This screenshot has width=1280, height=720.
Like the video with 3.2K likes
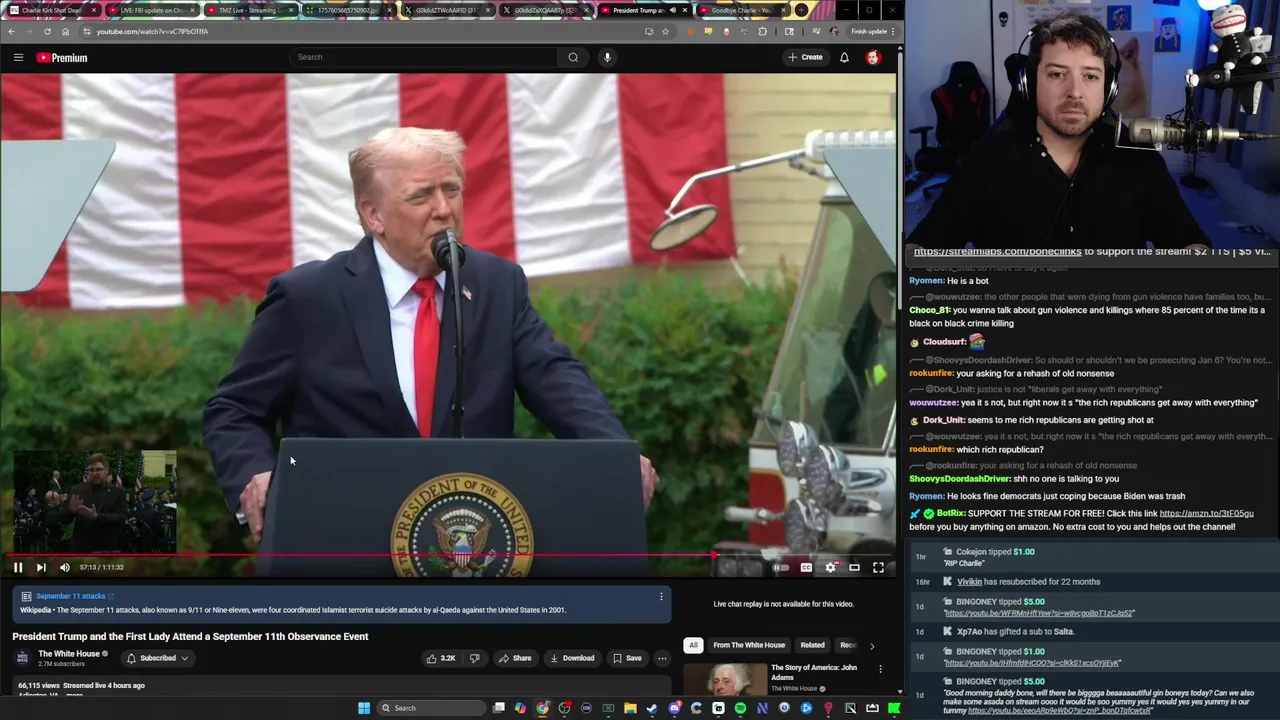click(440, 658)
